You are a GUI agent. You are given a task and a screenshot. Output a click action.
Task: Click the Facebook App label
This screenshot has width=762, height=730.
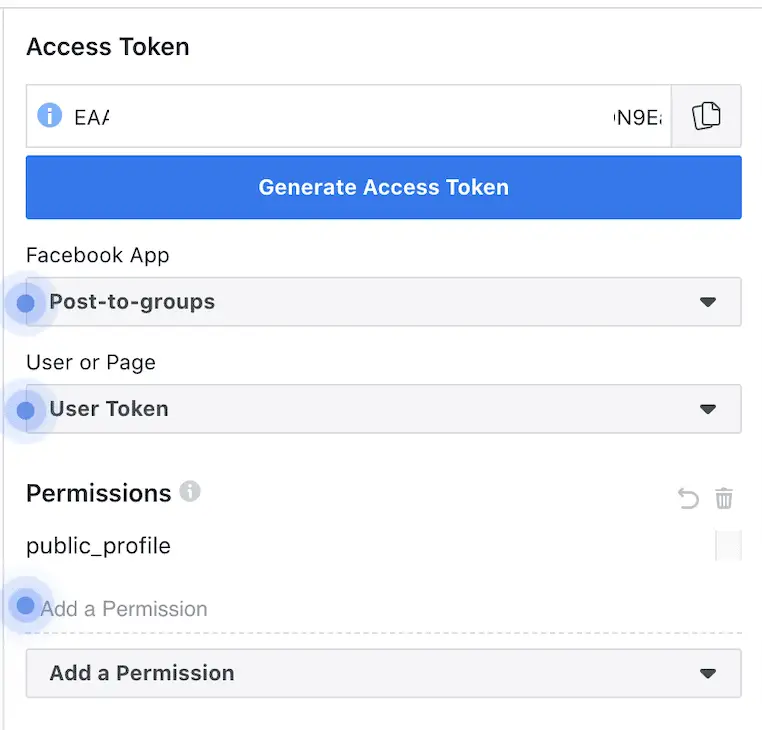(98, 255)
